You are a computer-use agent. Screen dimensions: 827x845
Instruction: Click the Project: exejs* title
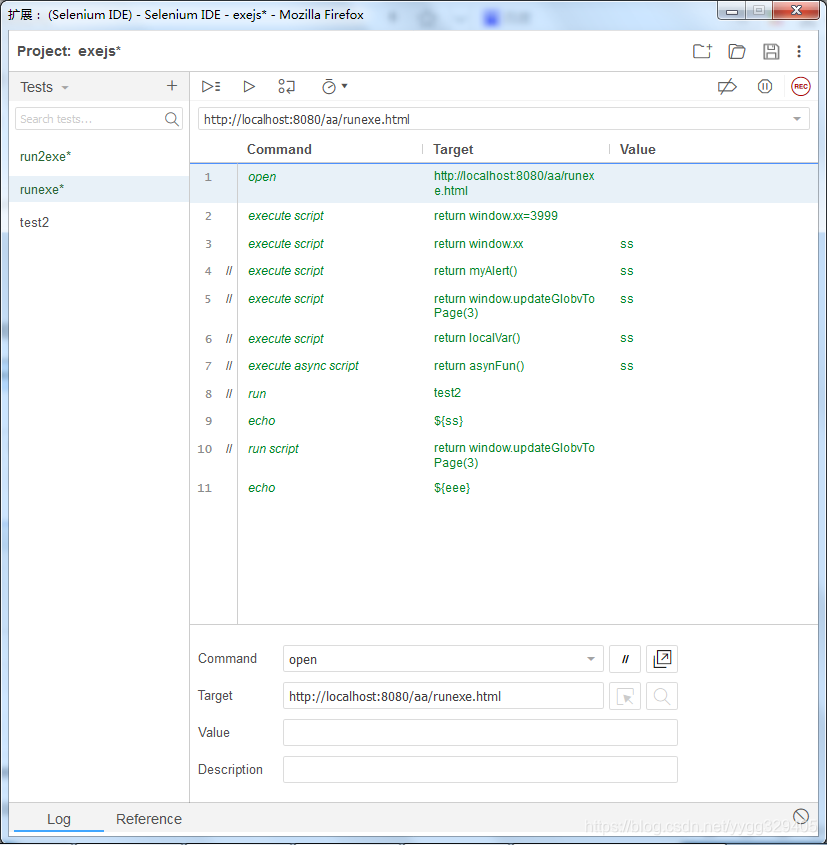(69, 51)
